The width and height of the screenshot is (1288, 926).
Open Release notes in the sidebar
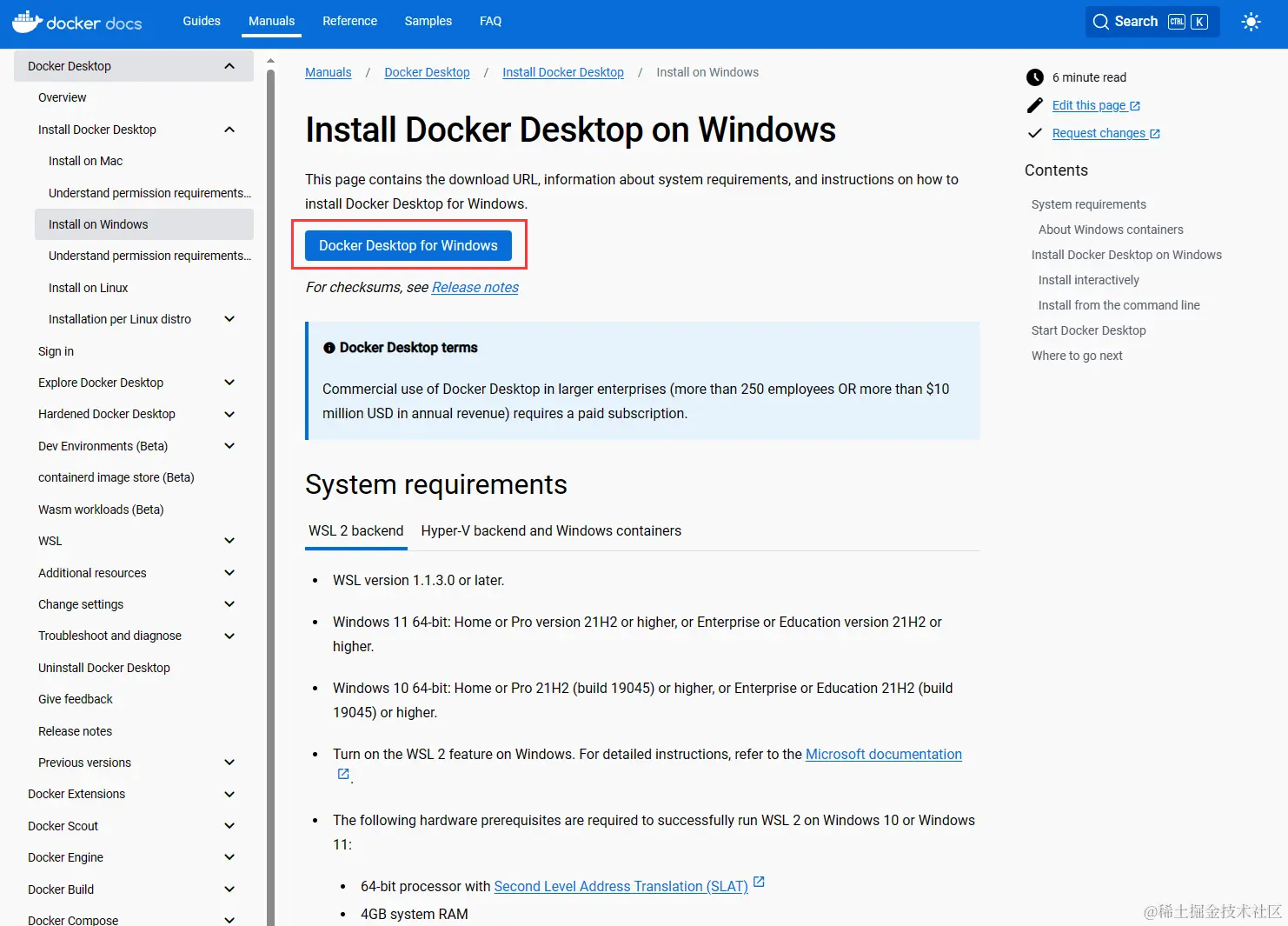(x=75, y=731)
